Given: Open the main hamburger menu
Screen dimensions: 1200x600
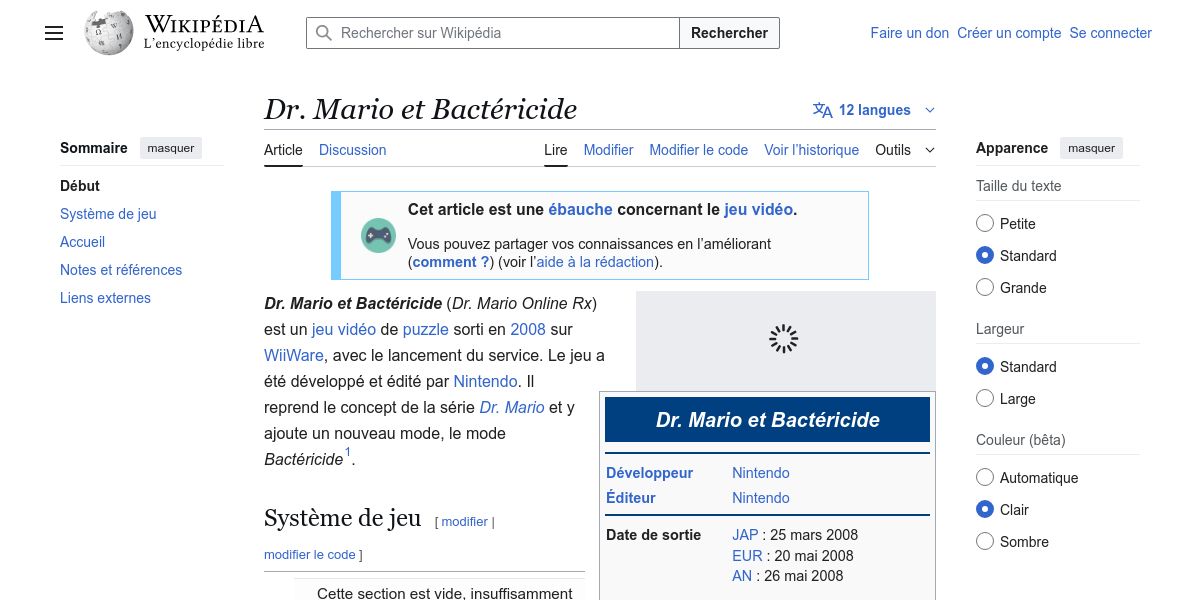Looking at the screenshot, I should [x=54, y=33].
